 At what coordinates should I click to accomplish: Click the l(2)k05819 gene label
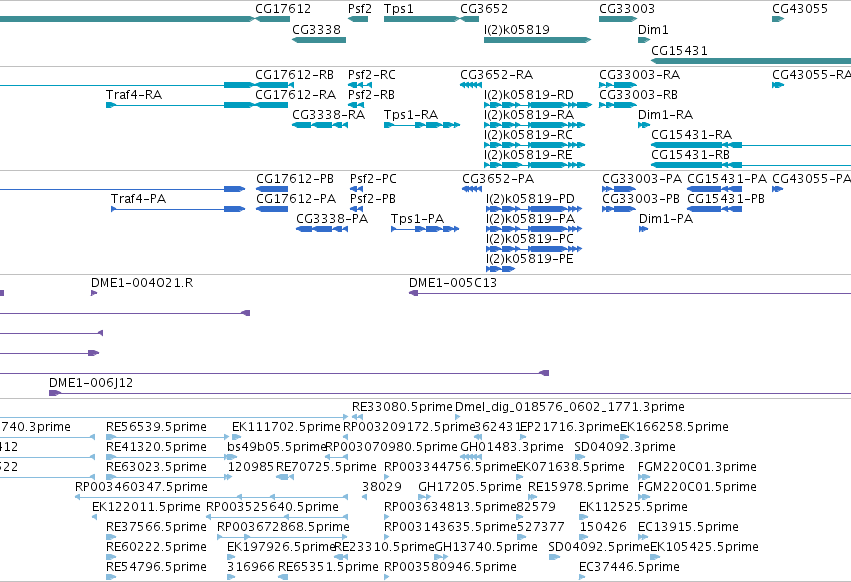[517, 30]
